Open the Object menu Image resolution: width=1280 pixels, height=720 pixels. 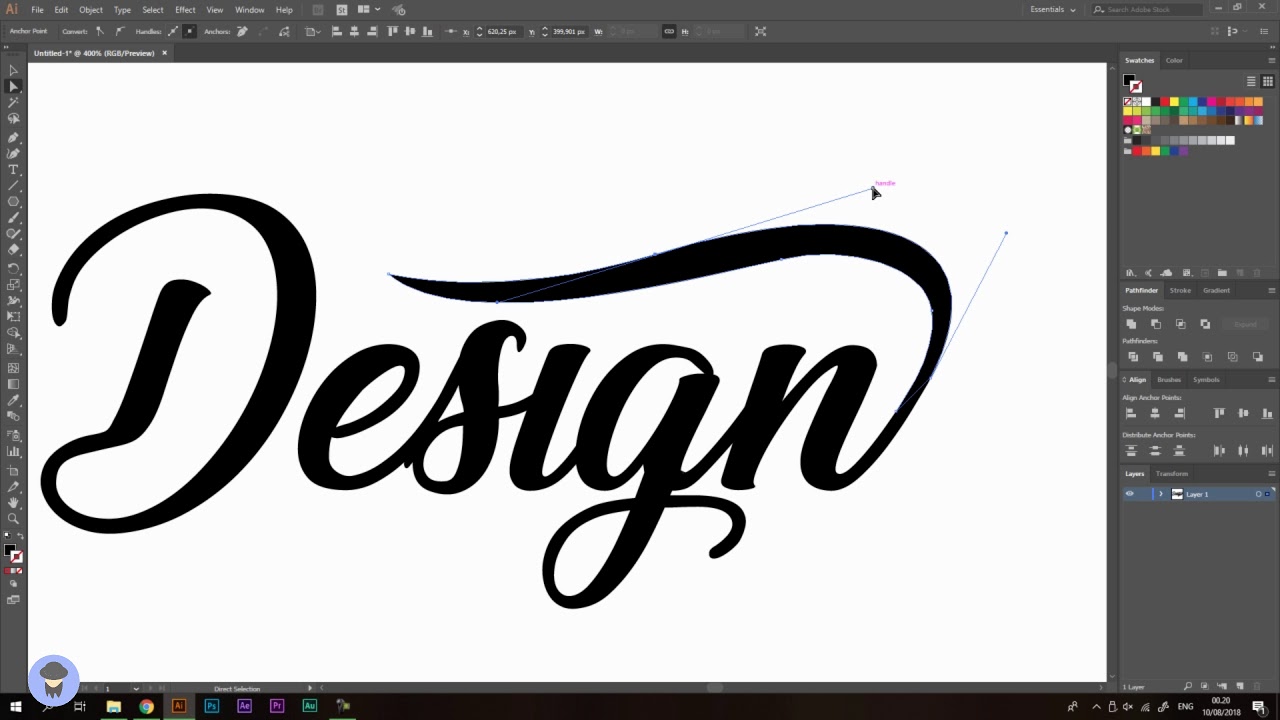[91, 9]
